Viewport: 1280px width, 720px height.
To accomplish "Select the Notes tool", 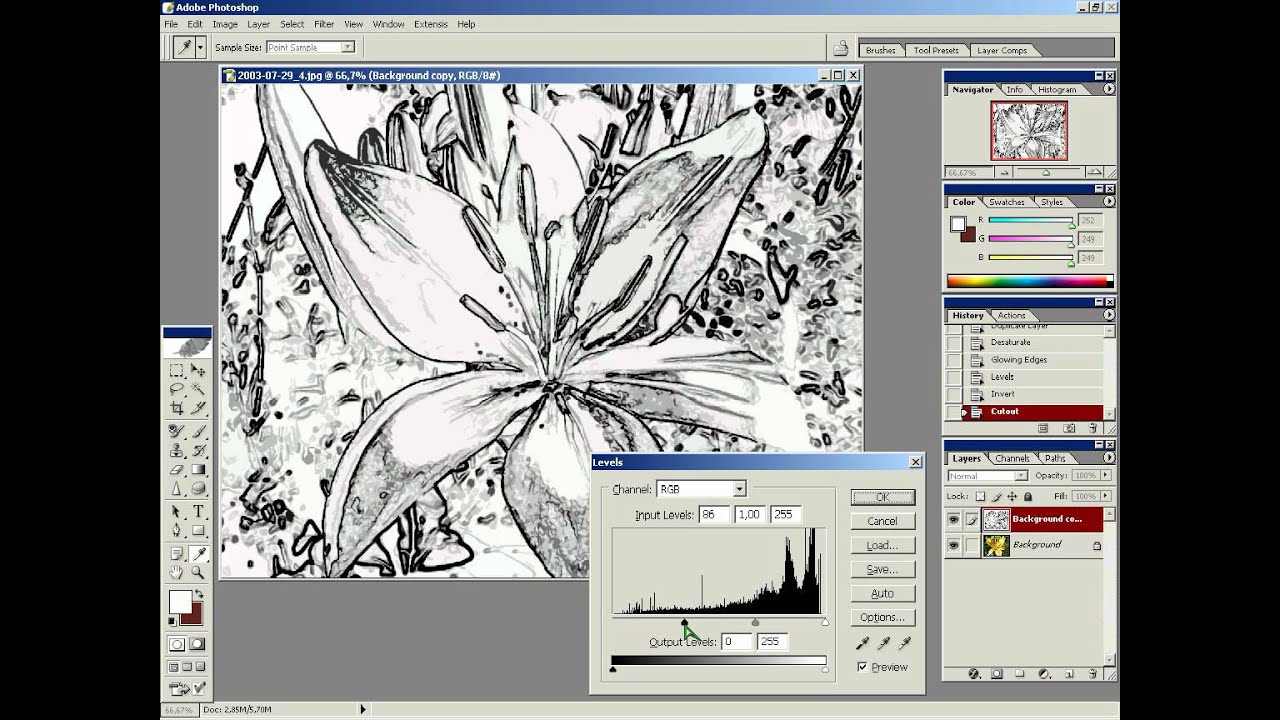I will (x=177, y=553).
